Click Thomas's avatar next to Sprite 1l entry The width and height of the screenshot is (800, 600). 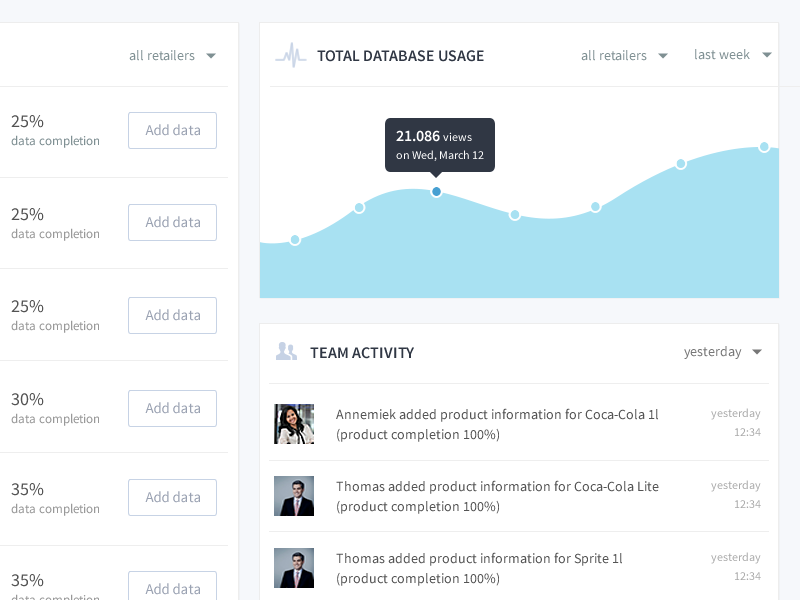[x=294, y=568]
